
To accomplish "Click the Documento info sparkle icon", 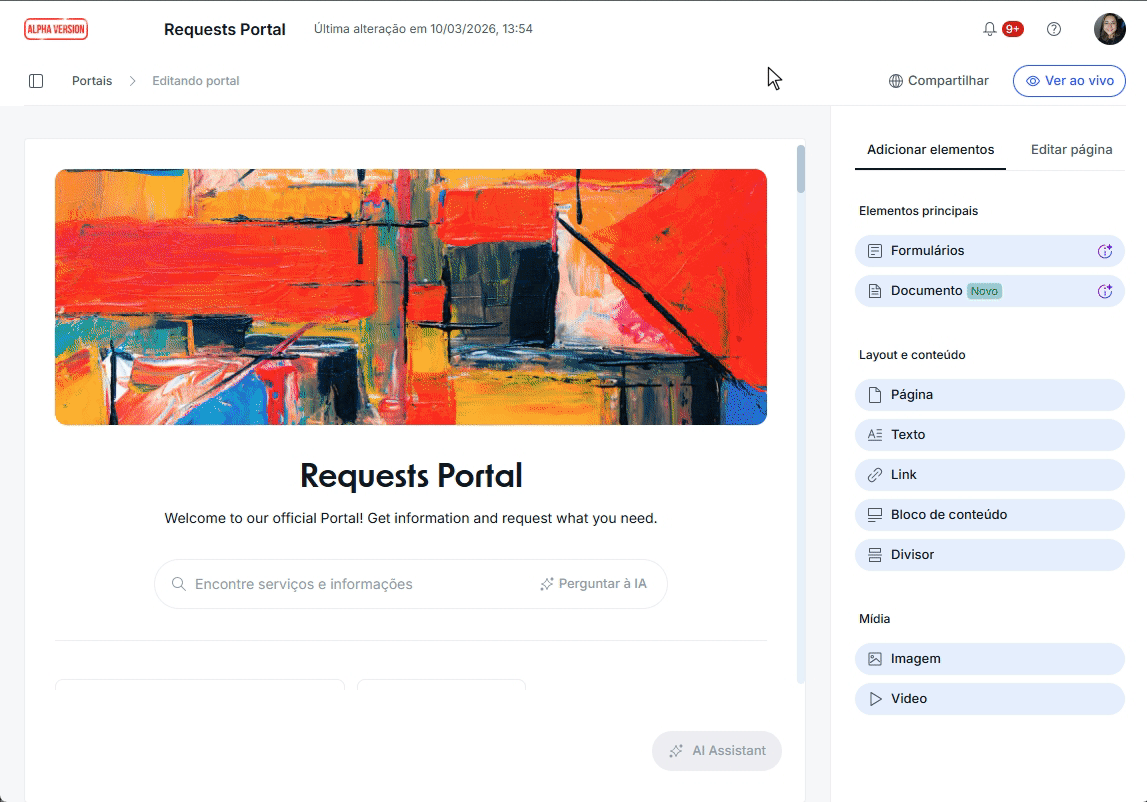I will [1105, 291].
